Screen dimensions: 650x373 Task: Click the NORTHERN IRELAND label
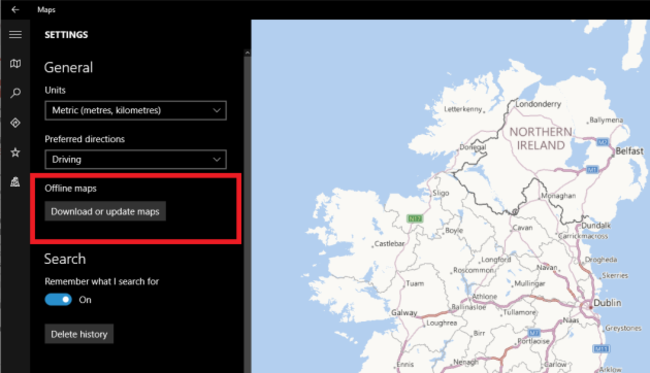click(541, 138)
